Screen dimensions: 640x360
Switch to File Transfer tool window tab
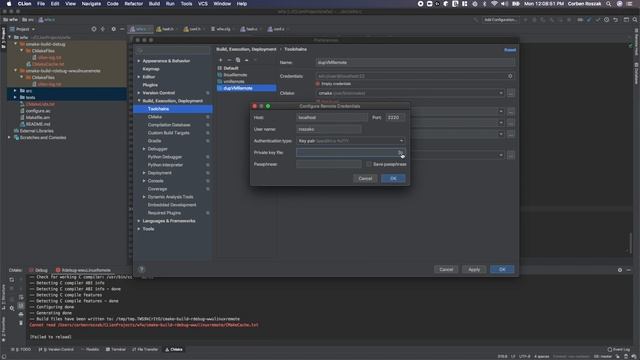coord(145,349)
